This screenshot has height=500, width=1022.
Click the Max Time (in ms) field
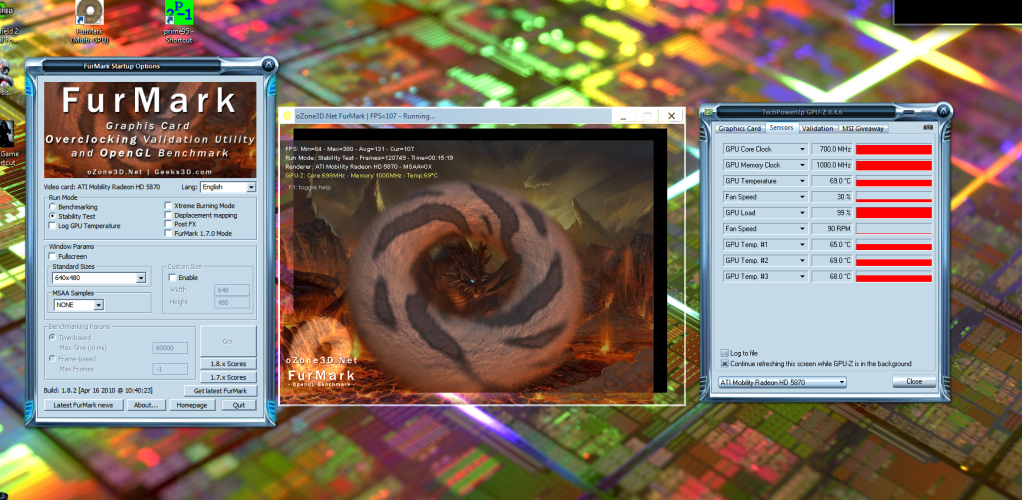[x=169, y=348]
